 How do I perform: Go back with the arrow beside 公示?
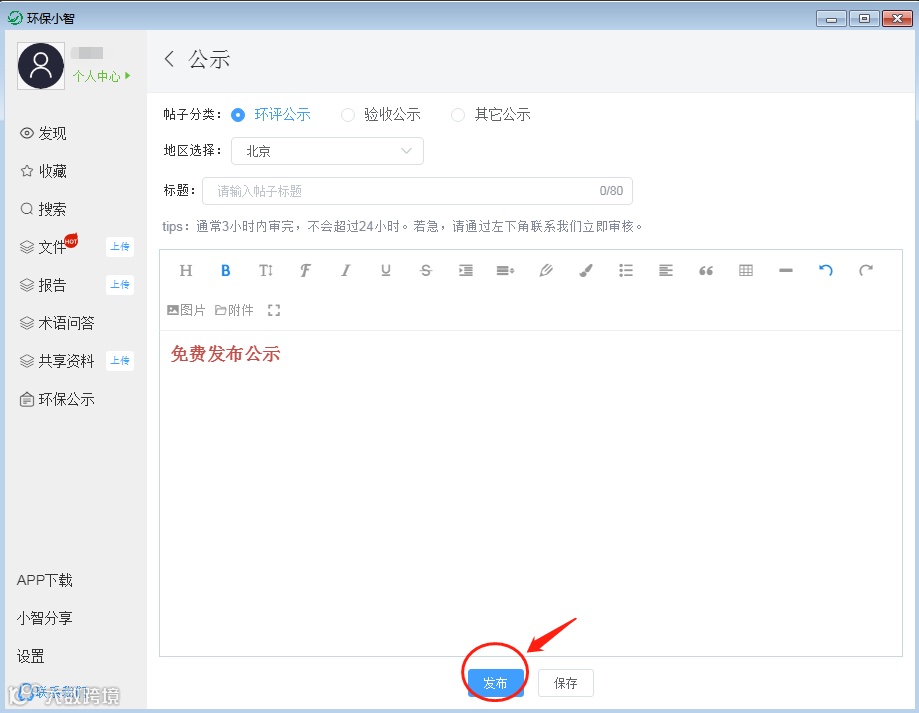click(x=169, y=59)
